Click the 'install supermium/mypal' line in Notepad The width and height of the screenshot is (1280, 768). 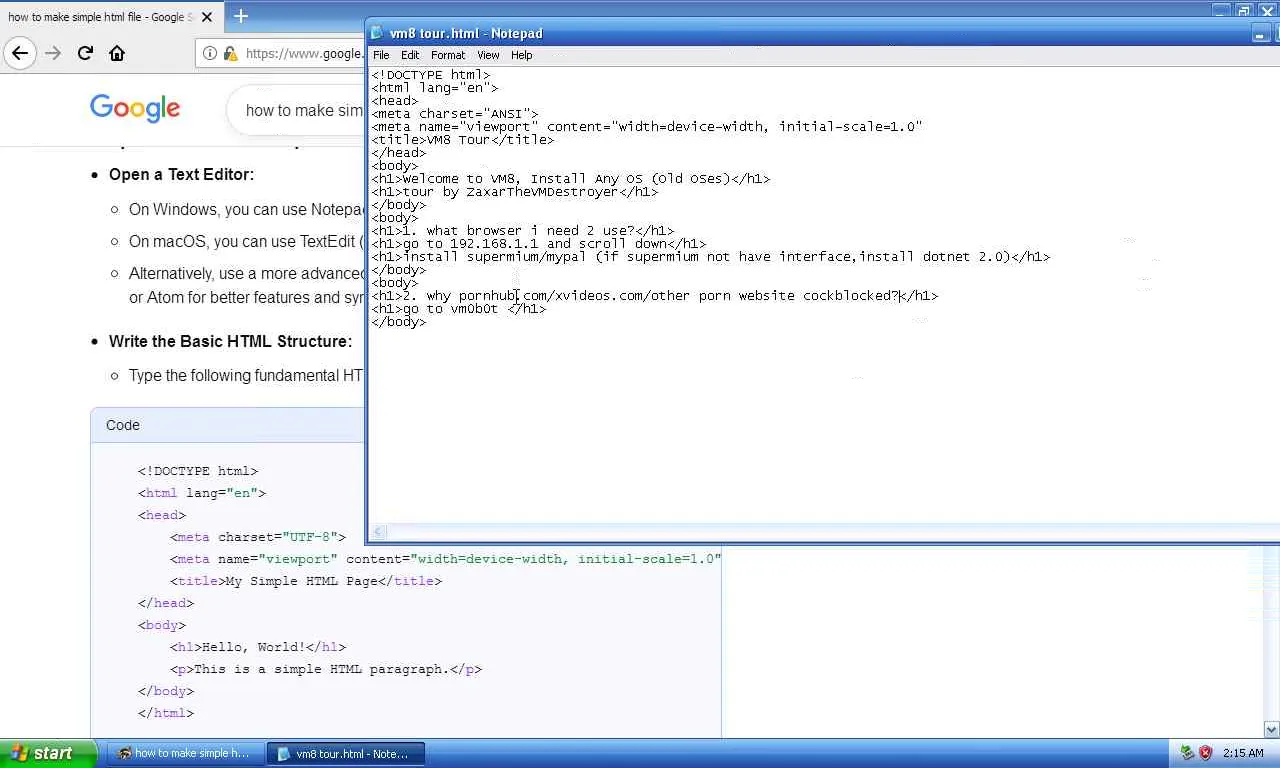[x=710, y=257]
